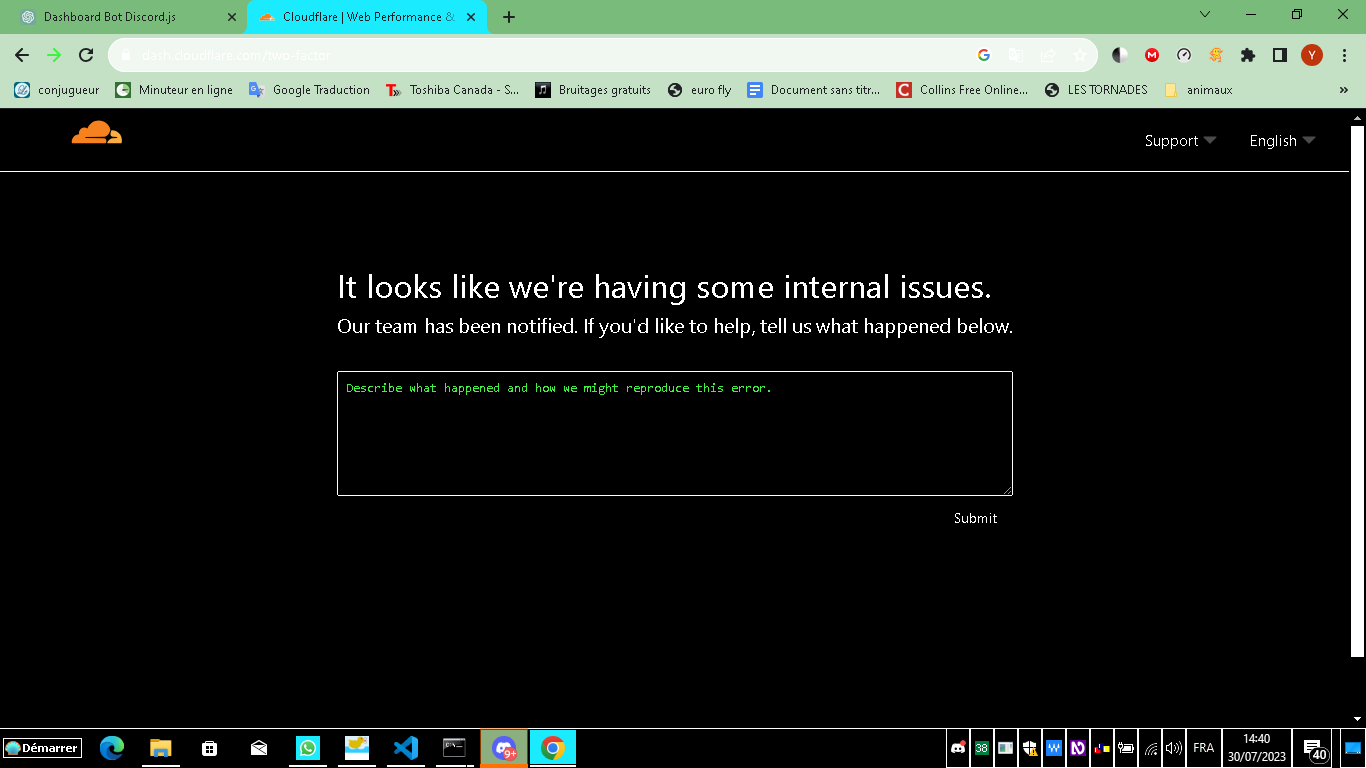Open the English language dropdown
Viewport: 1366px width, 768px height.
(x=1282, y=141)
